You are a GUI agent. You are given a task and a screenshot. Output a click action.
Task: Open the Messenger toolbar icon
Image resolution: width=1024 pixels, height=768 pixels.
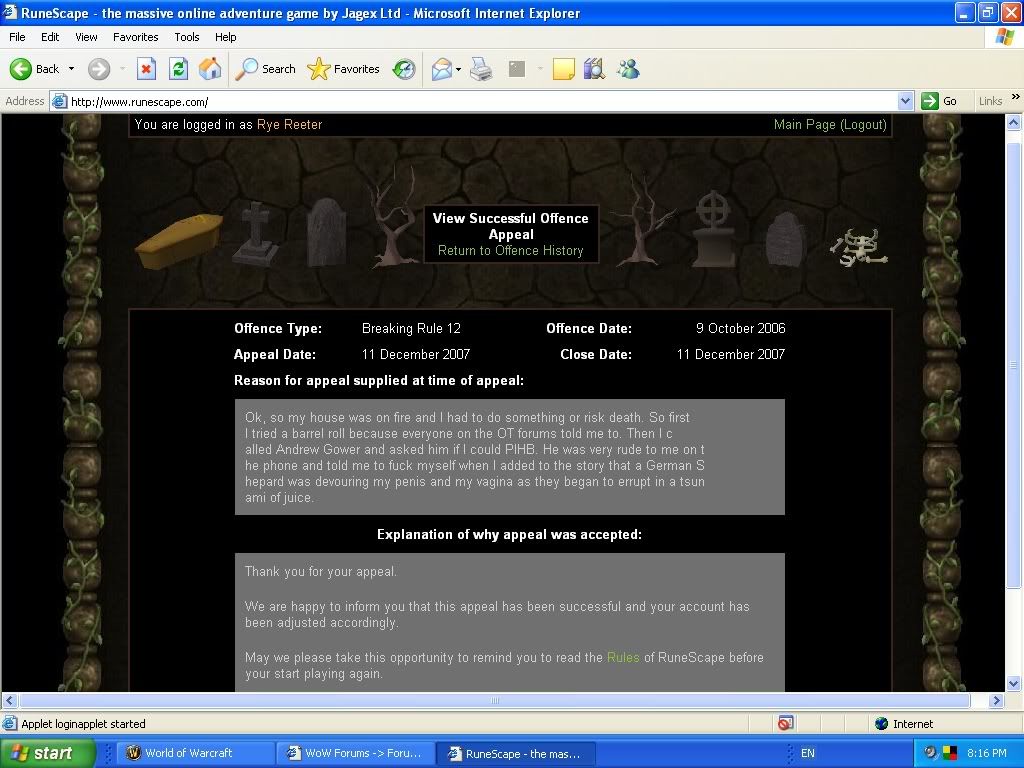coord(628,69)
